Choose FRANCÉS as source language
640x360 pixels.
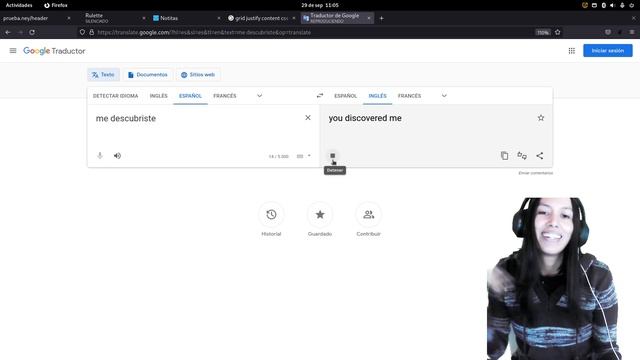pyautogui.click(x=224, y=96)
